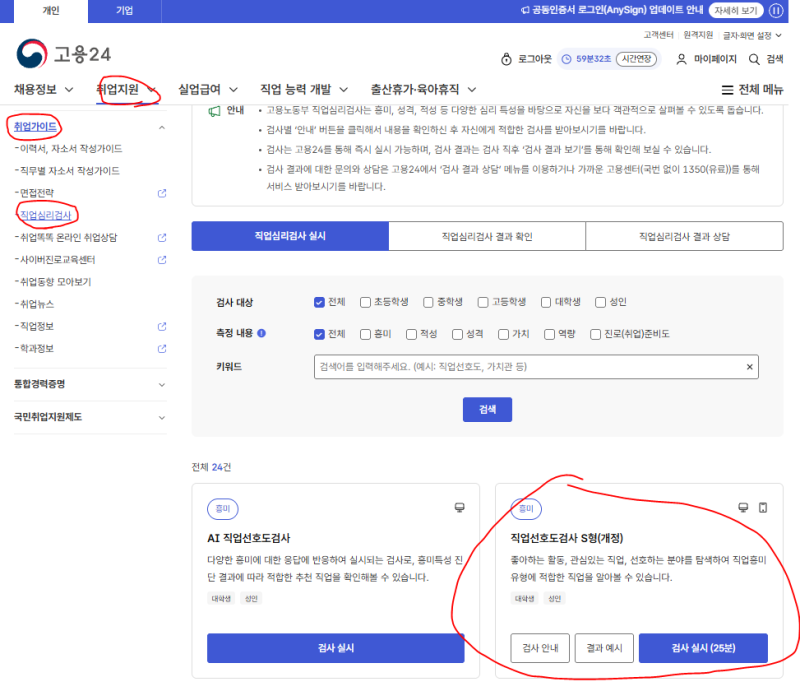
Task: Click into the 키워드 search field
Action: pos(536,367)
